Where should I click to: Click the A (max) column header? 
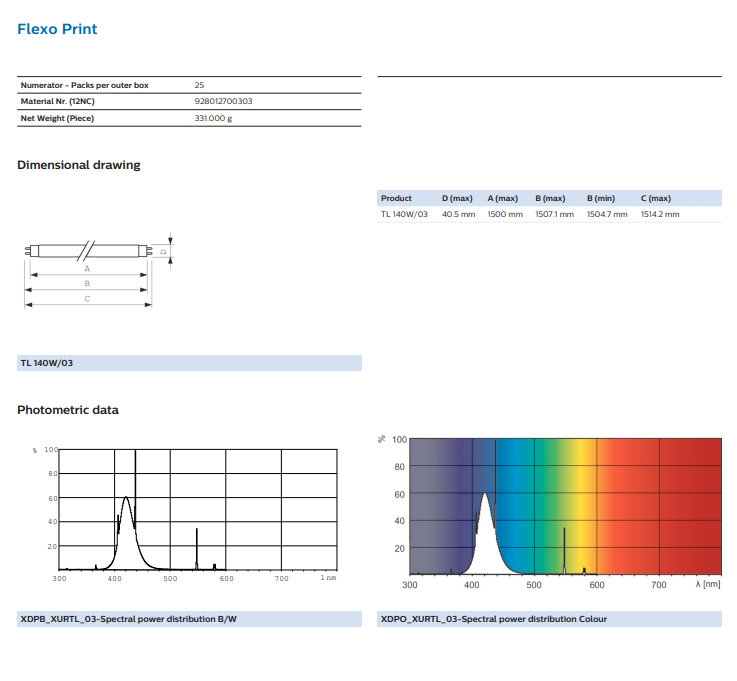coord(502,198)
